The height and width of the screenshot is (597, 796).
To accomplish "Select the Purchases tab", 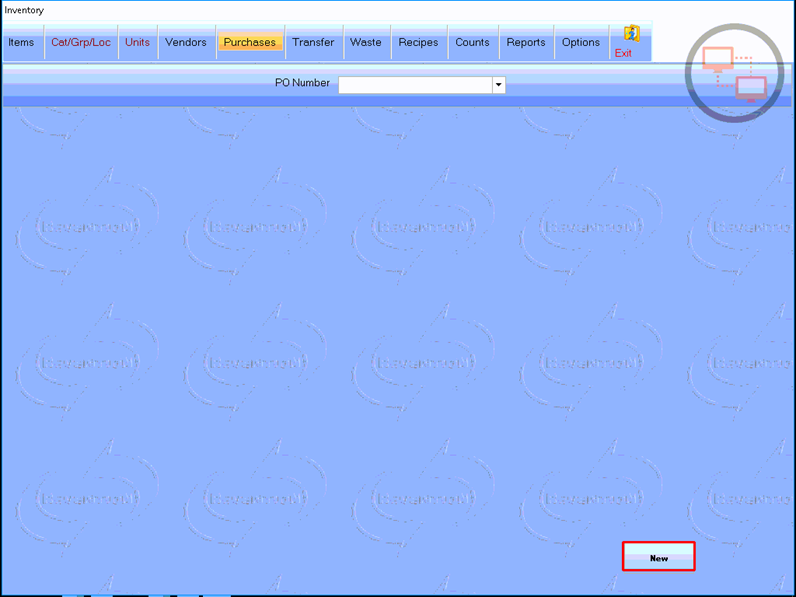I will (250, 43).
